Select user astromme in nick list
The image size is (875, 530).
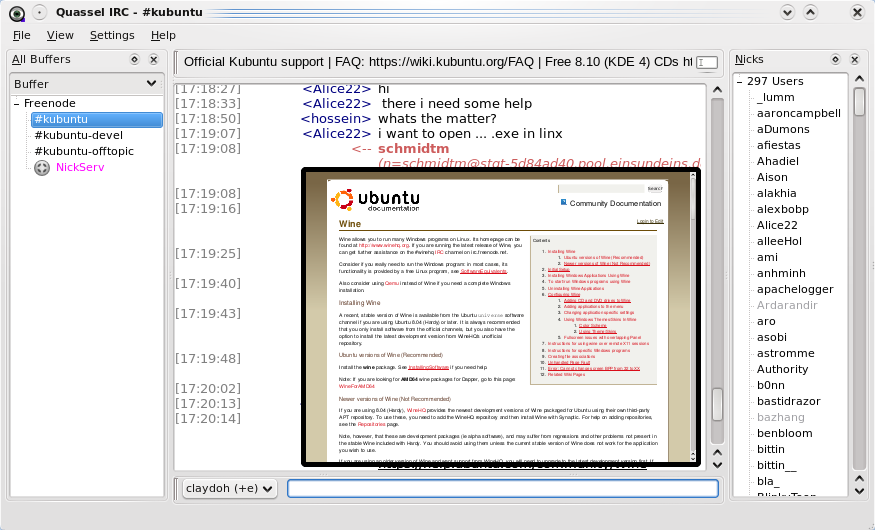click(x=785, y=354)
